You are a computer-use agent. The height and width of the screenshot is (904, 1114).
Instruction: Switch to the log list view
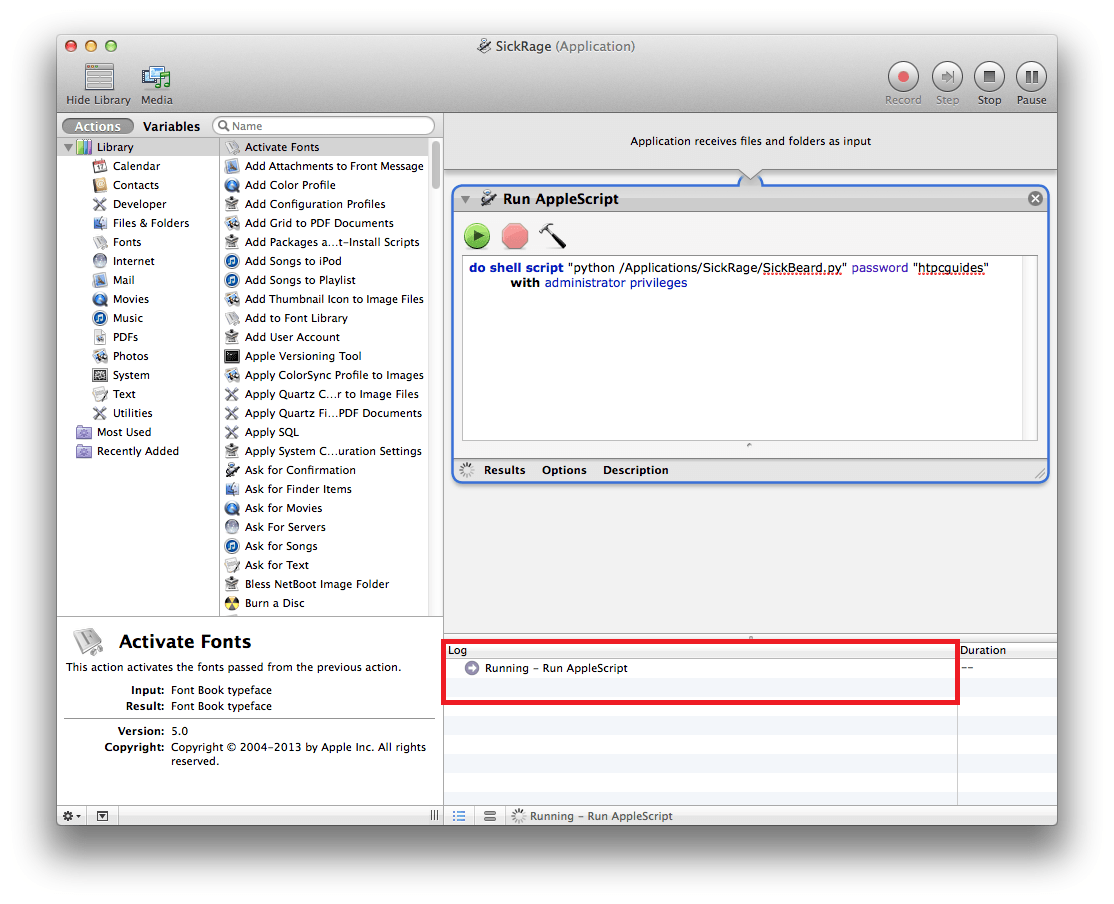[x=459, y=816]
